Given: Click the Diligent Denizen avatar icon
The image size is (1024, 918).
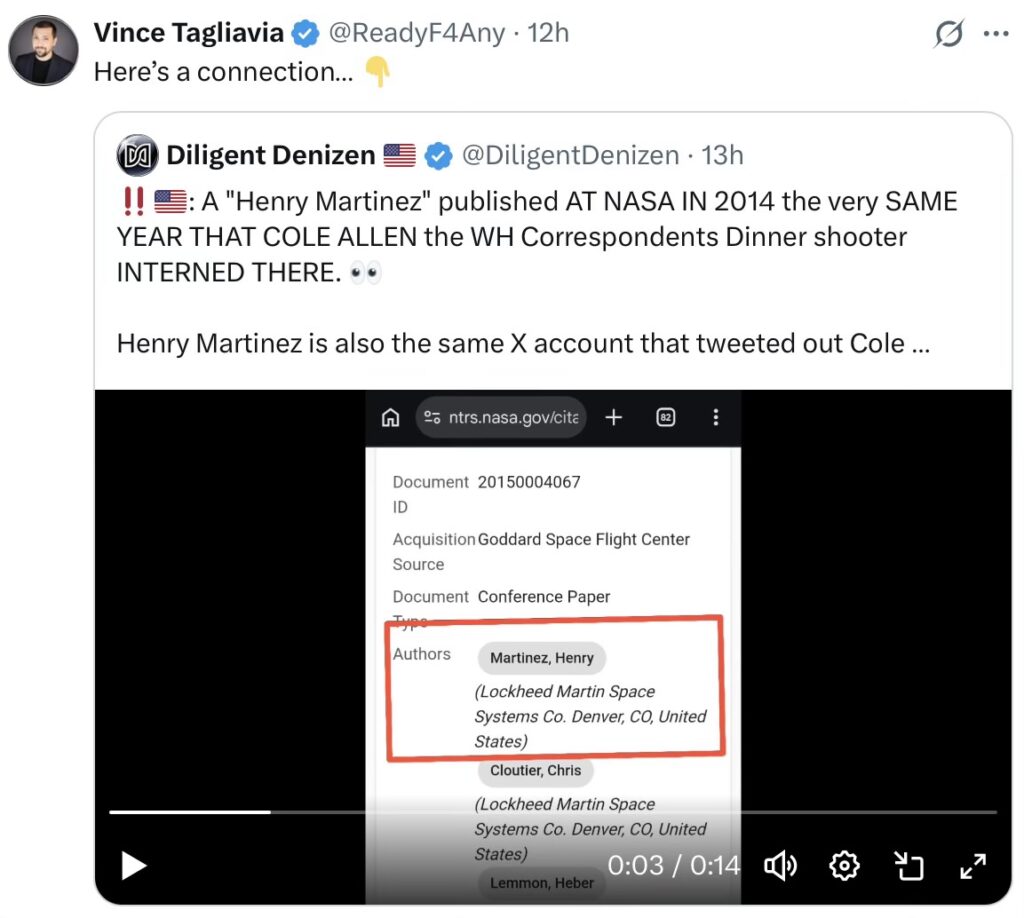Looking at the screenshot, I should click(x=137, y=155).
